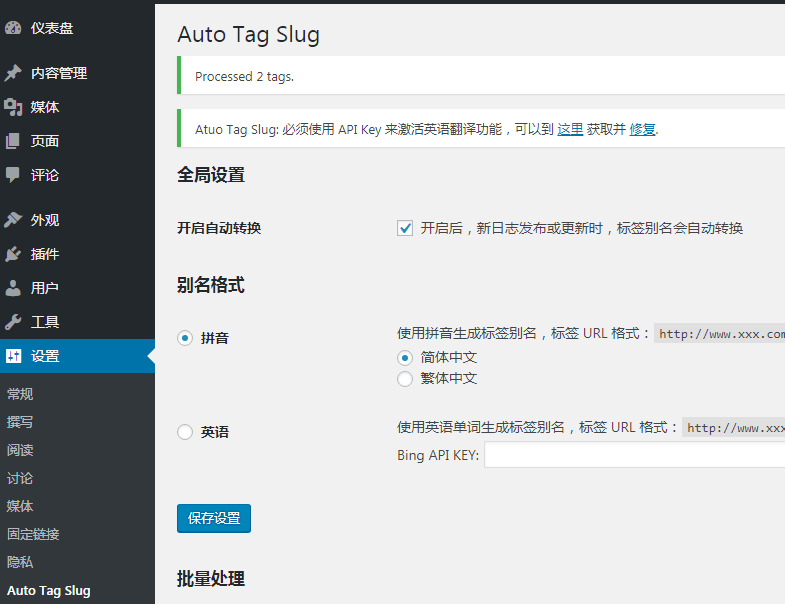Choose the 繁体中文 radio option
Viewport: 785px width, 604px height.
pos(405,379)
